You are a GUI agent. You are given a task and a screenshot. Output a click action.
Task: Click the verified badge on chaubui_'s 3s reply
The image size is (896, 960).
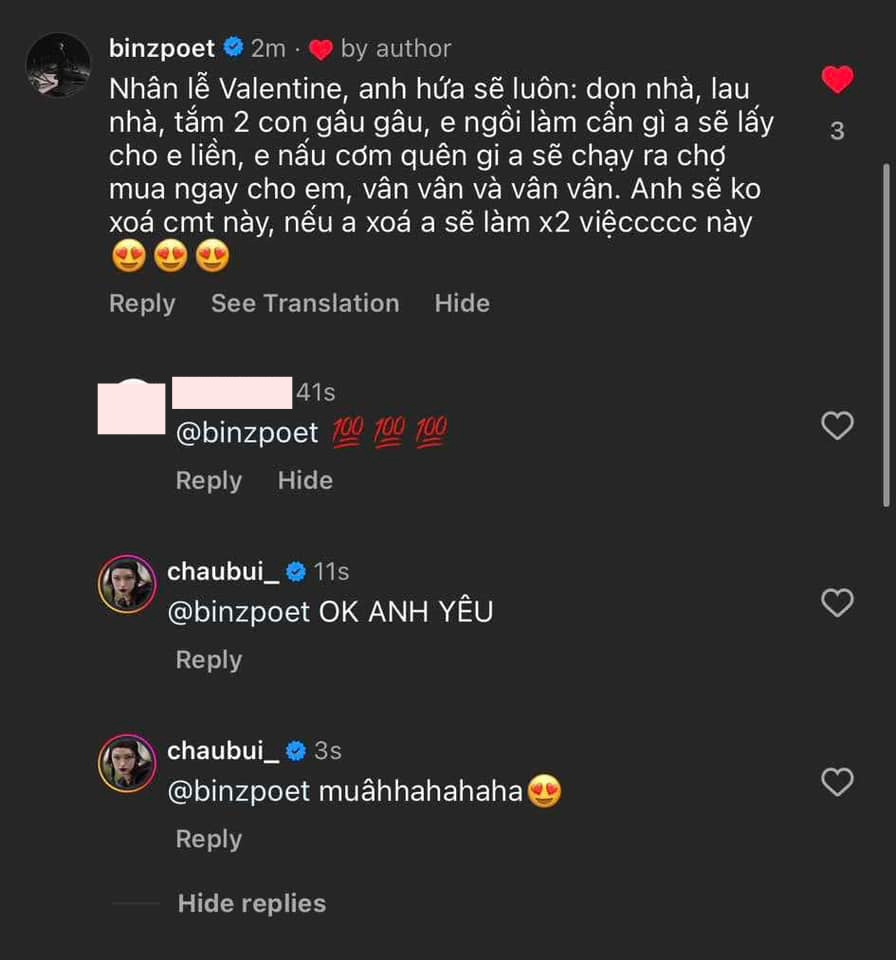coord(296,751)
